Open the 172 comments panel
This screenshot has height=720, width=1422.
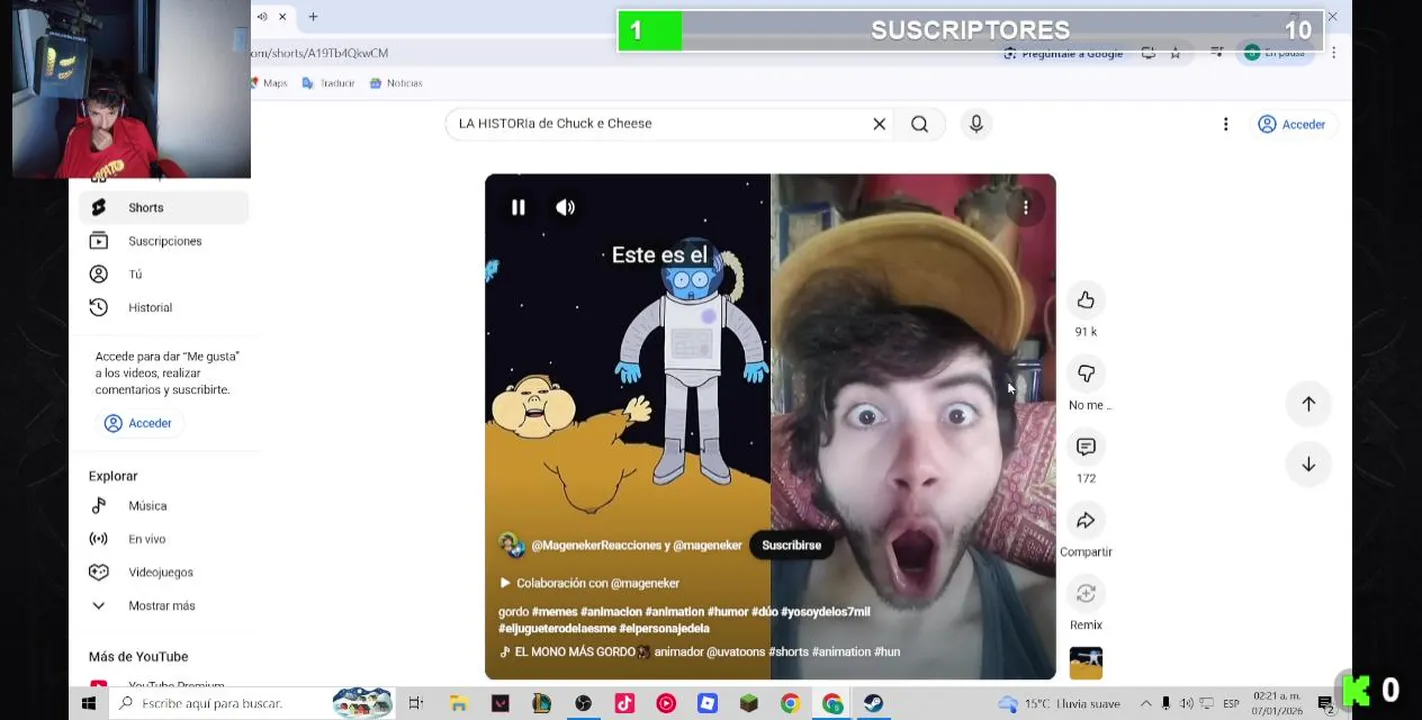[x=1086, y=447]
